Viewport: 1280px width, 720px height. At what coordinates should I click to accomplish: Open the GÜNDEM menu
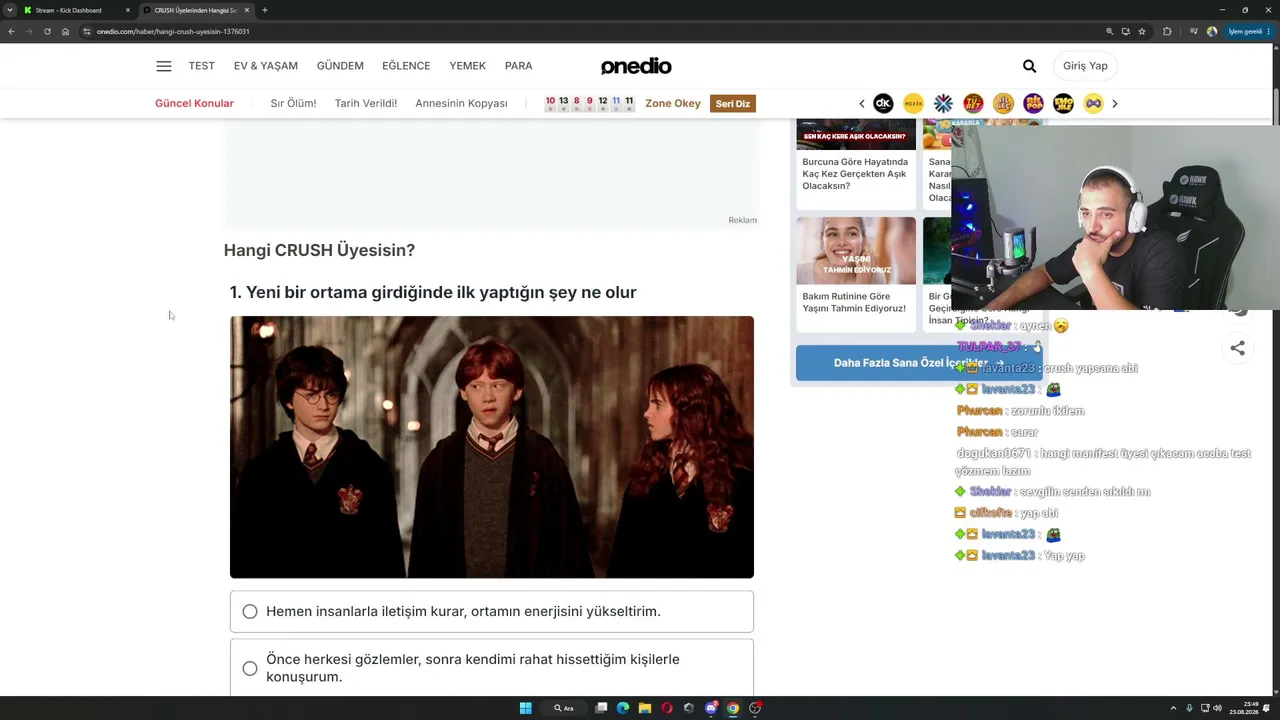(340, 66)
